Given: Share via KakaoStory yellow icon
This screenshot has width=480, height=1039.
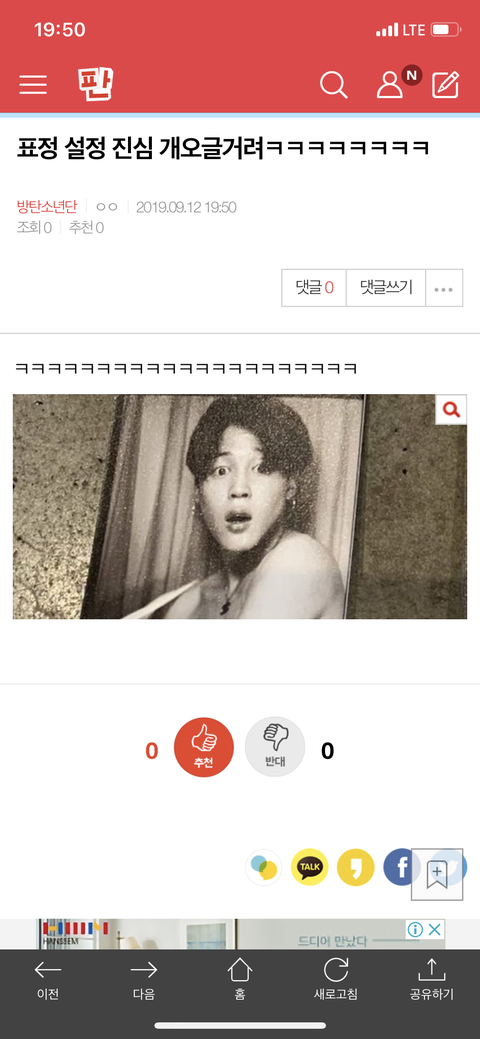Looking at the screenshot, I should click(356, 867).
